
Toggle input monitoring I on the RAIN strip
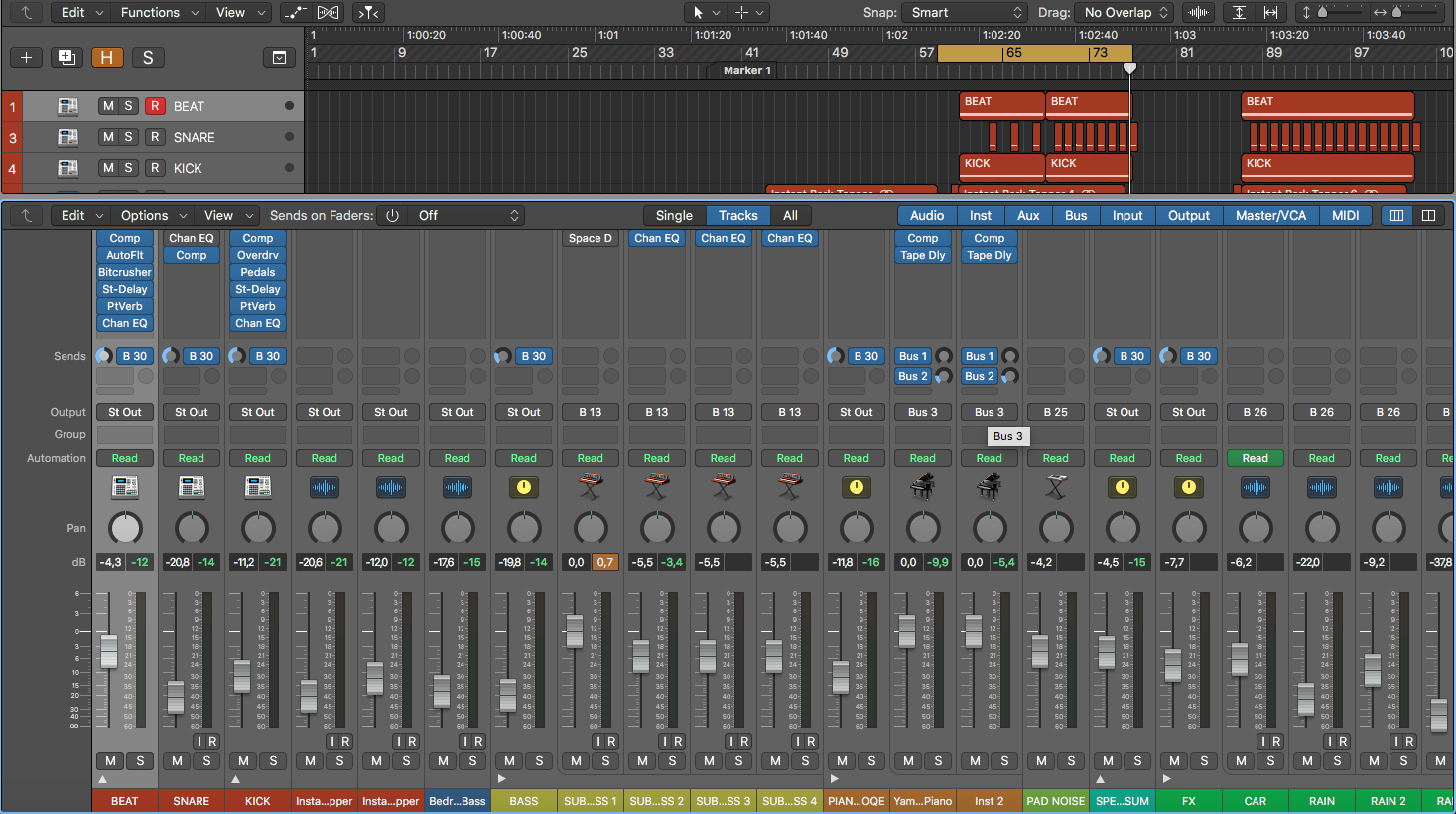point(1330,742)
